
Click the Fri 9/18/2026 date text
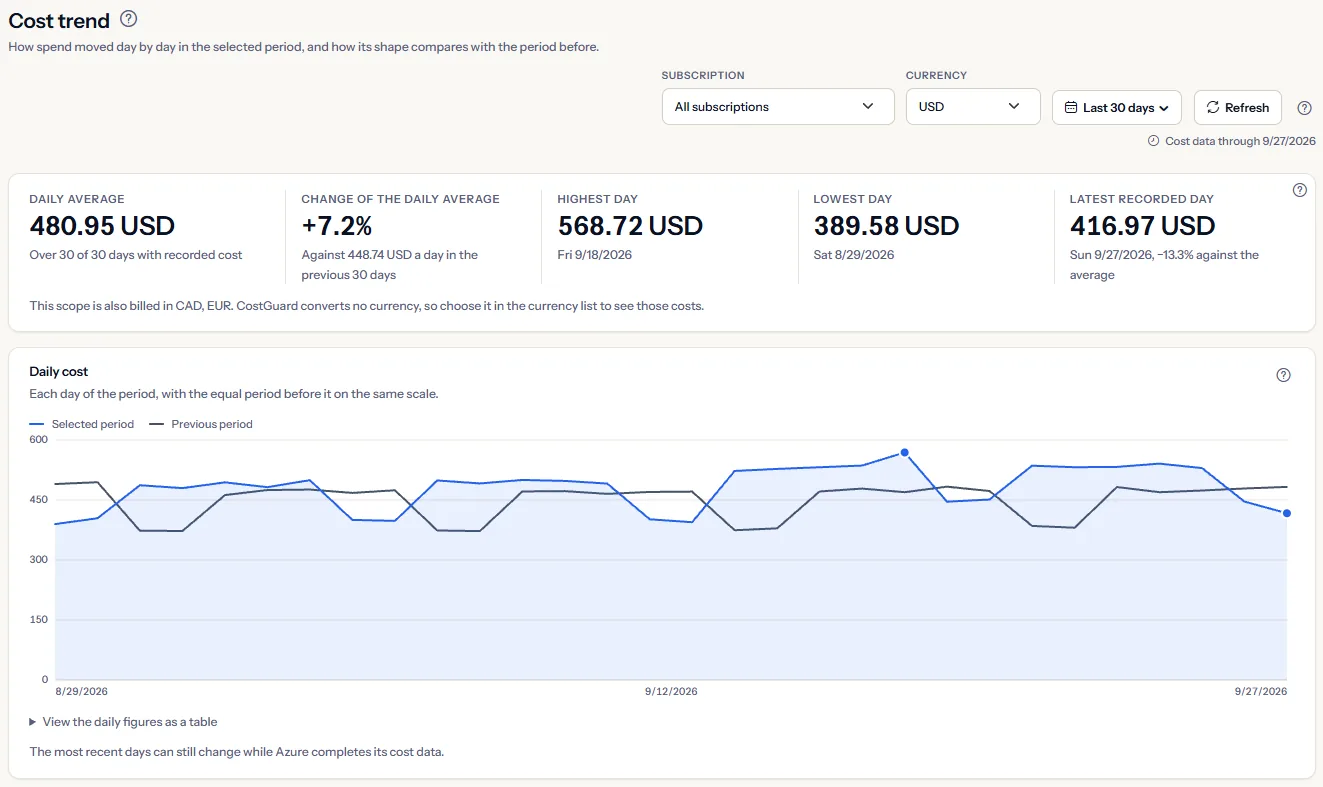coord(594,255)
